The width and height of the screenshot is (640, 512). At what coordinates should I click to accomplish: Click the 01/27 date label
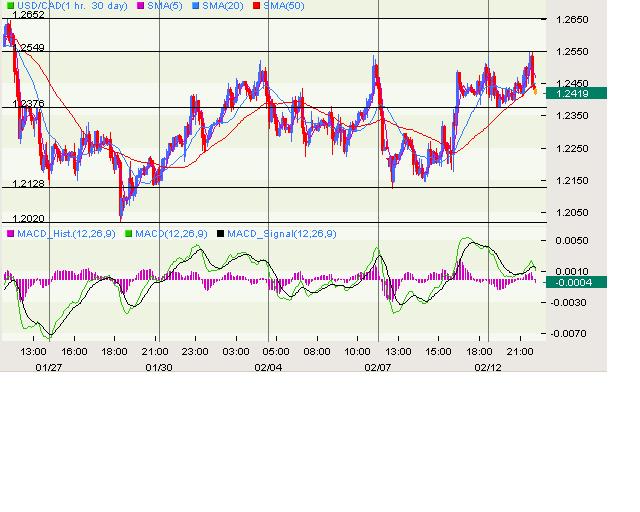[x=49, y=367]
